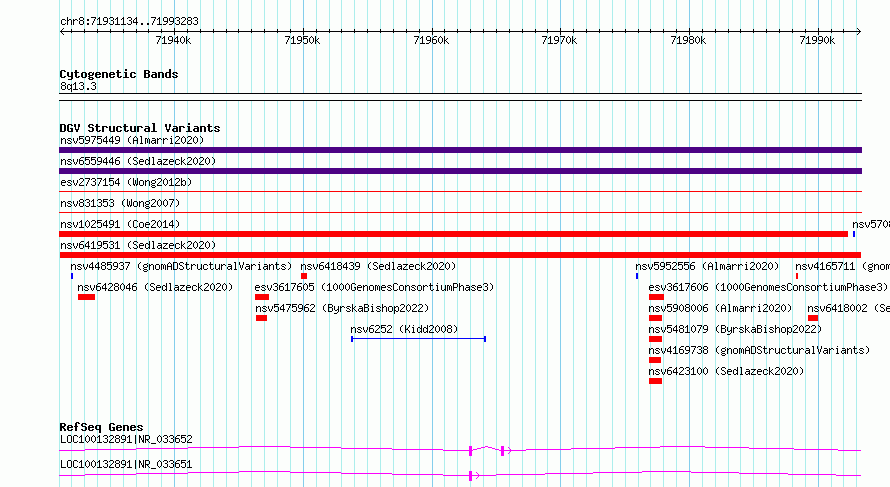
Task: Open esv2737154 (Wong2012b) variant entry
Action: [x=126, y=182]
